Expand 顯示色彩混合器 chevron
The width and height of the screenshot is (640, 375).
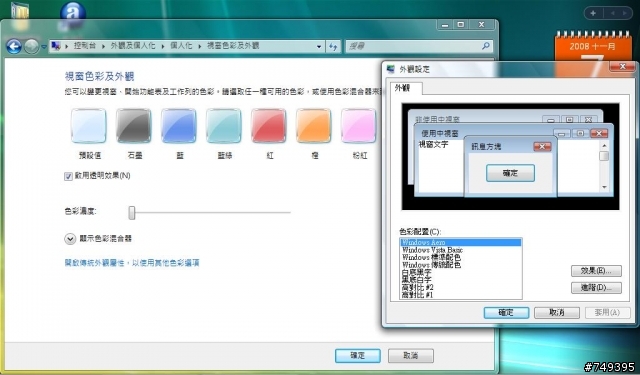click(70, 239)
